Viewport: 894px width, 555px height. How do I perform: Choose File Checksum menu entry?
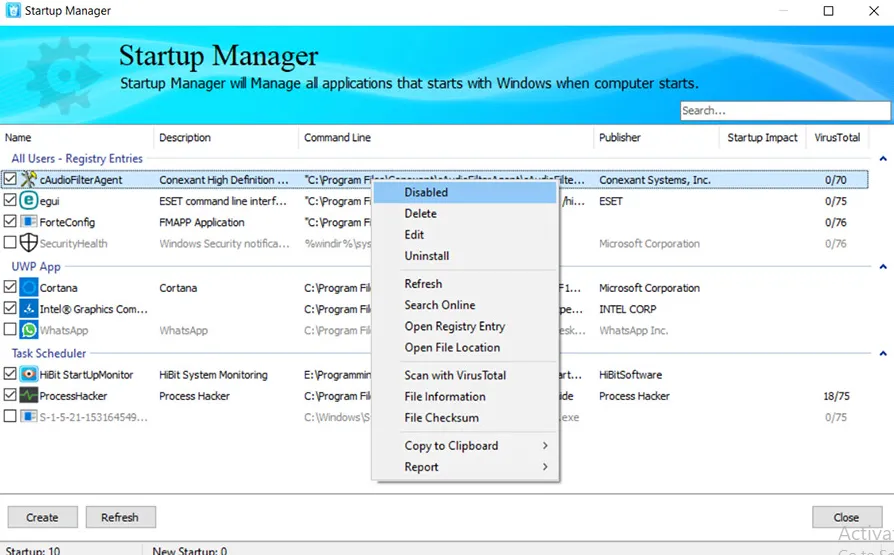[x=465, y=417]
